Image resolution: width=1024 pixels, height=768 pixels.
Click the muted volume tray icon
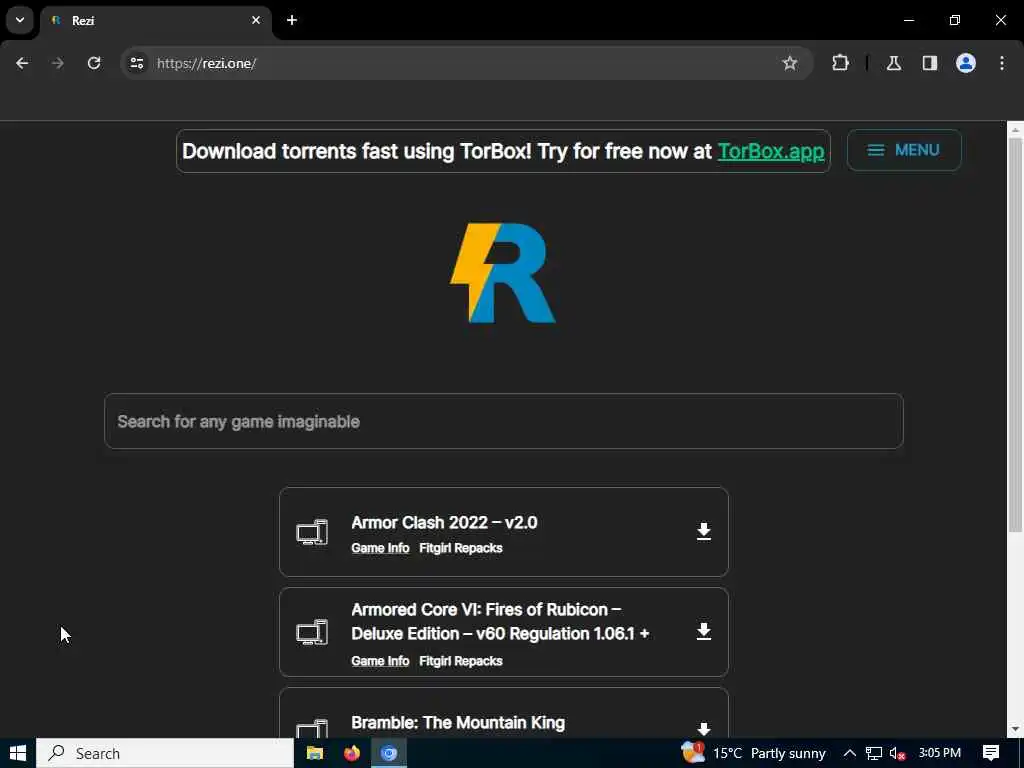[897, 754]
